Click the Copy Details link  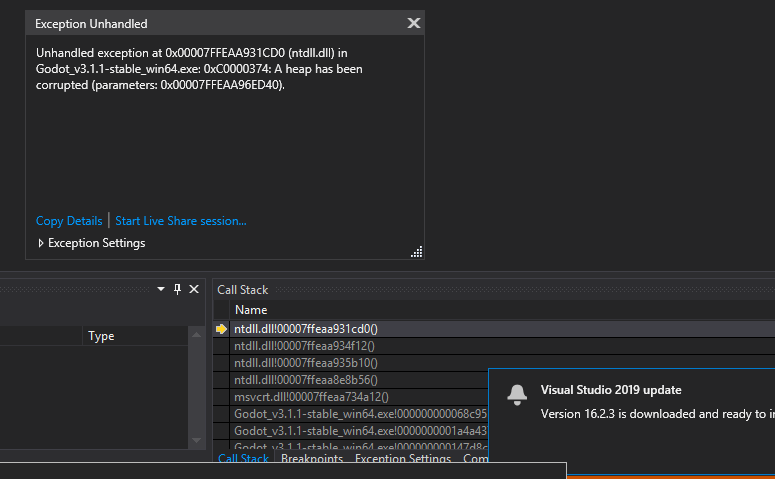coord(69,221)
